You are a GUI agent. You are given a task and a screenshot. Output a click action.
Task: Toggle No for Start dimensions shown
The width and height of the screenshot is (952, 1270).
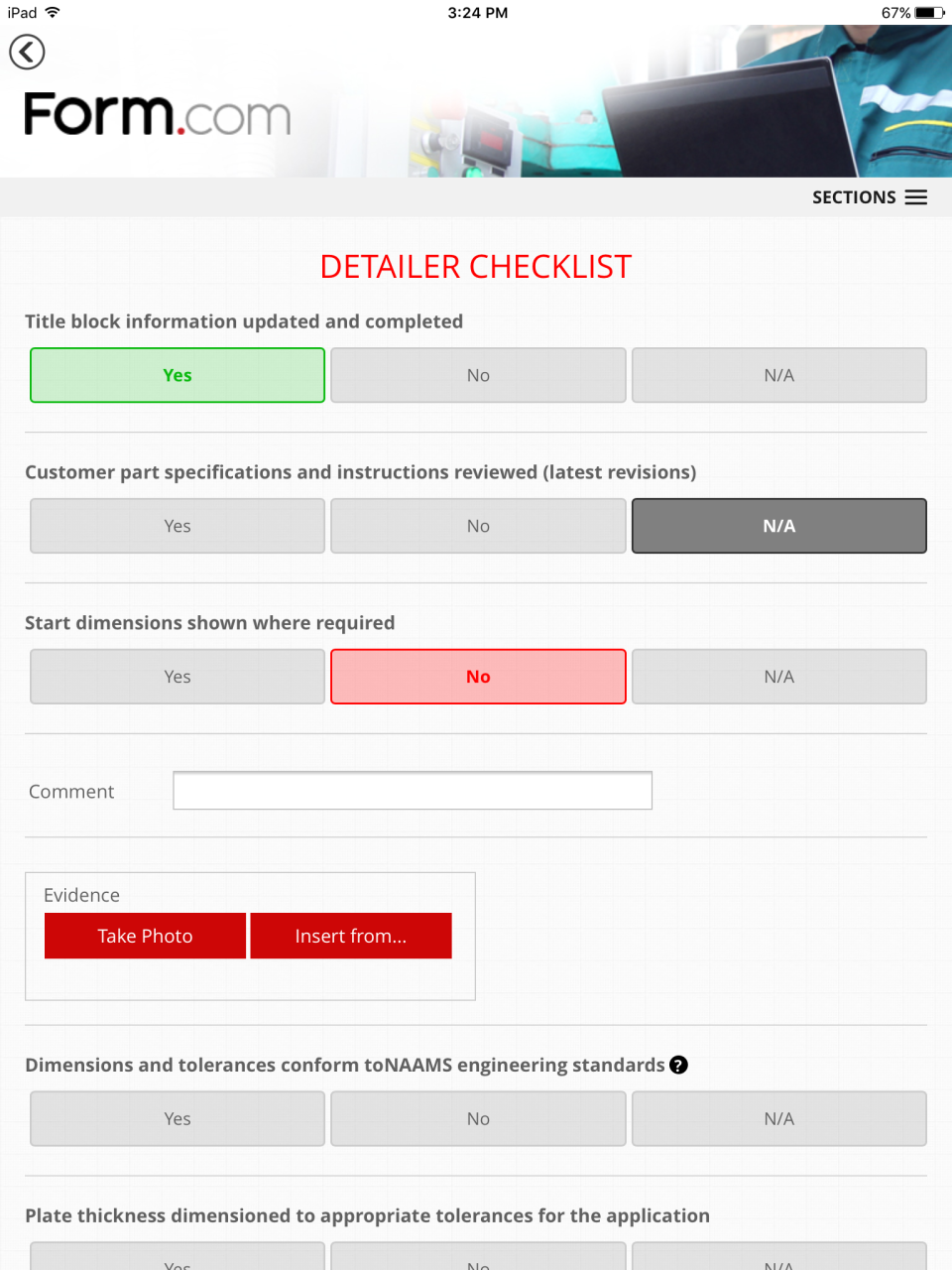click(x=478, y=677)
